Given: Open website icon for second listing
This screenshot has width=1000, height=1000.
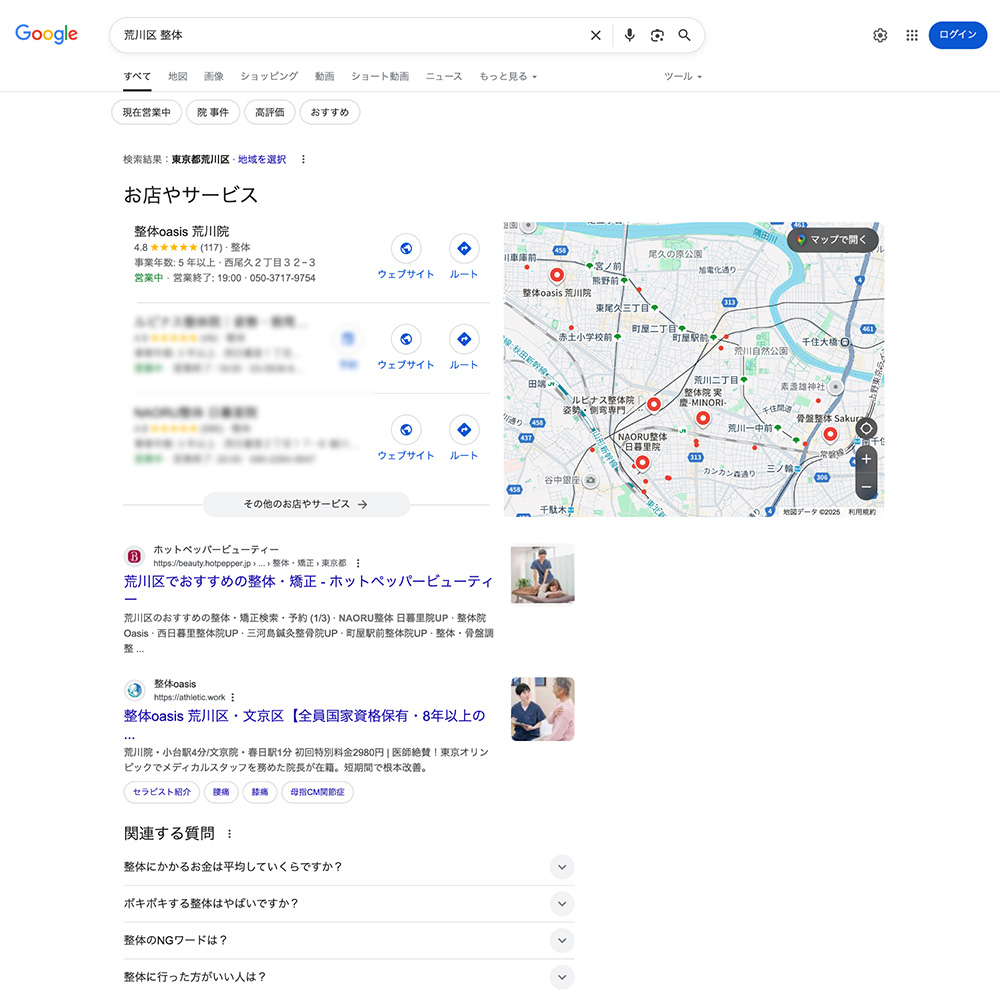Looking at the screenshot, I should click(x=406, y=339).
